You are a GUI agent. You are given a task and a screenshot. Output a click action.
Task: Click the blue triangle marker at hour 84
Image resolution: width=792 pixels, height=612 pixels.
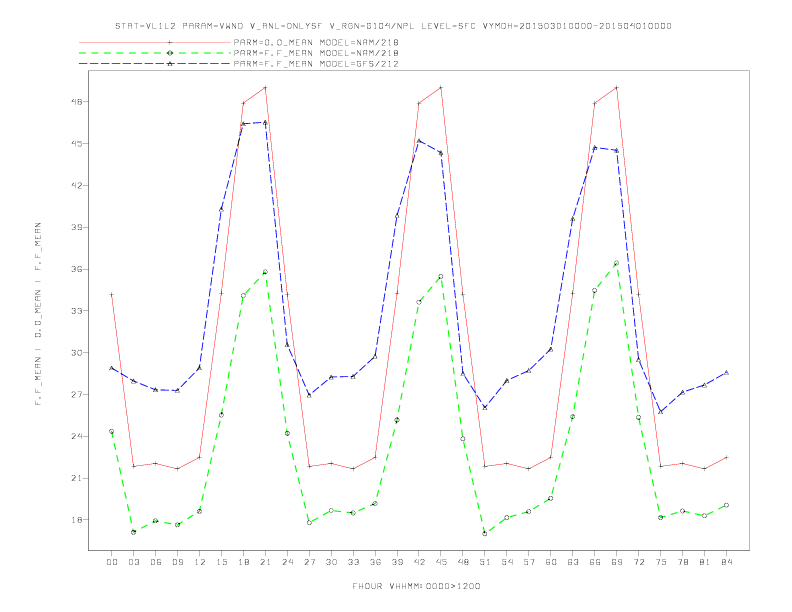tap(726, 373)
